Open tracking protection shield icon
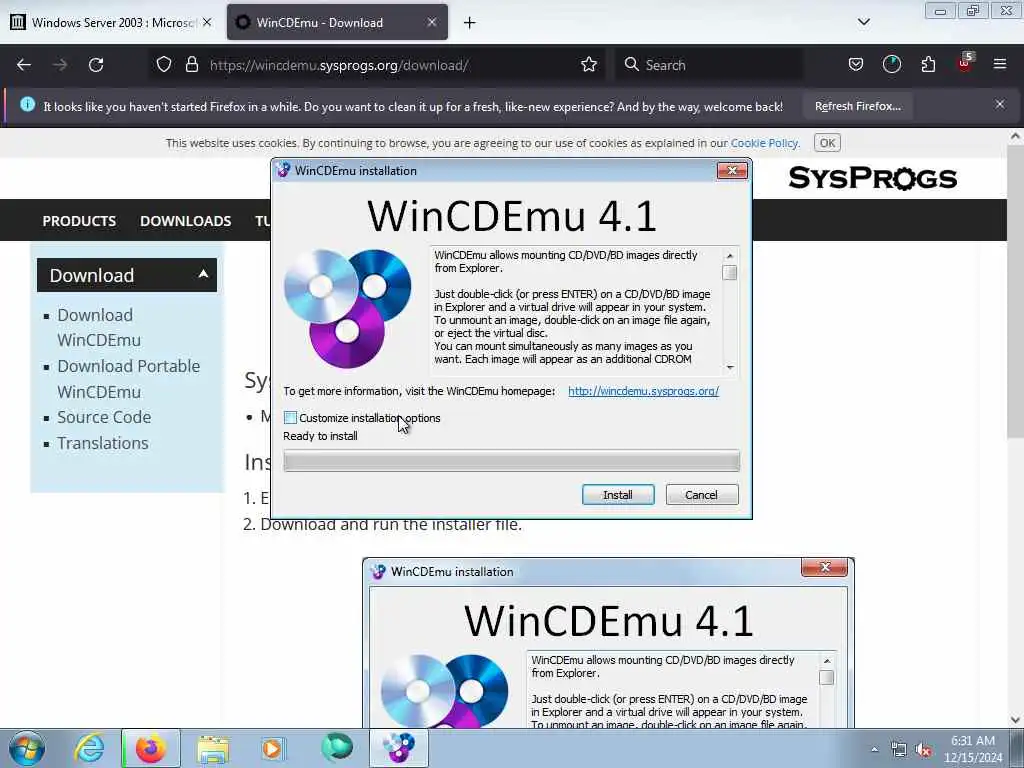This screenshot has width=1024, height=768. pos(164,65)
